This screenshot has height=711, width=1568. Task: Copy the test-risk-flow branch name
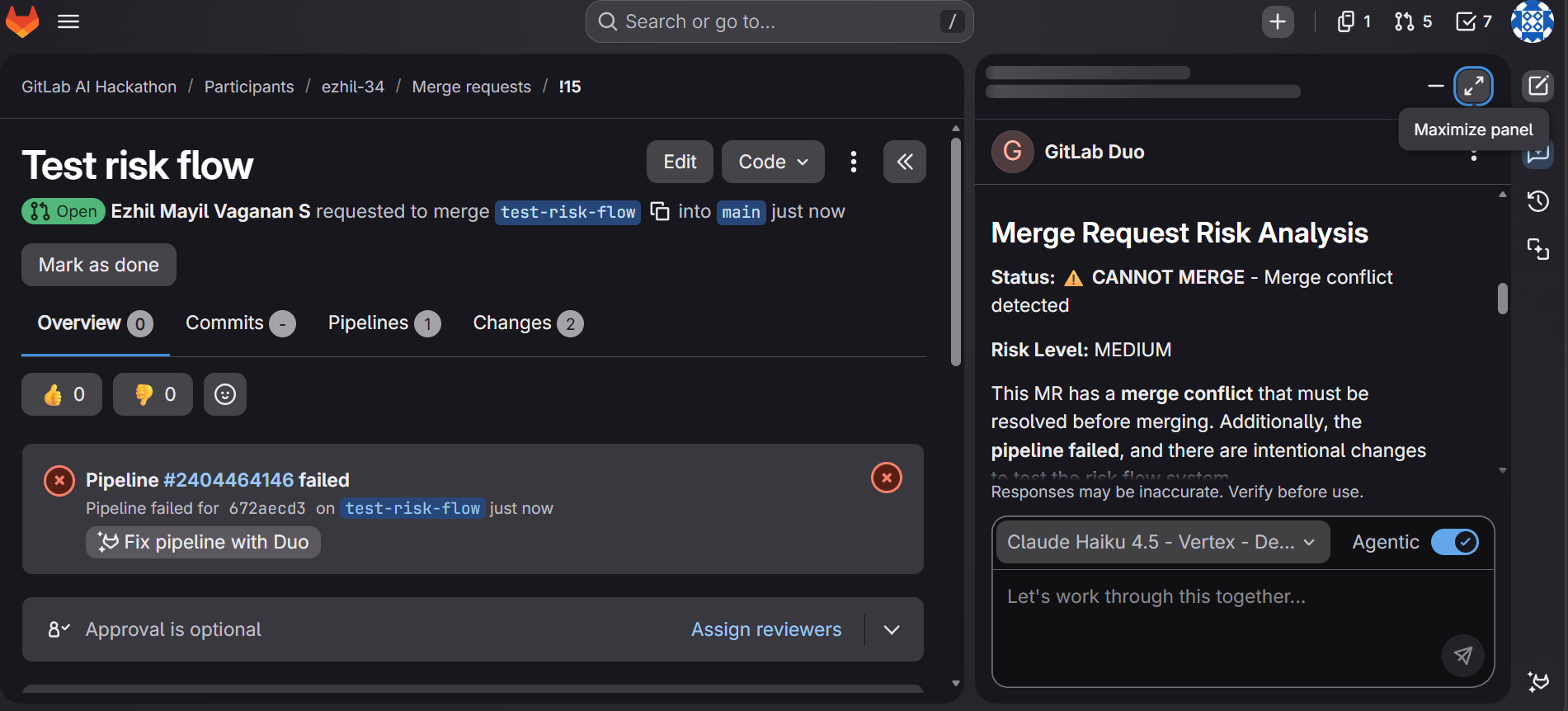point(660,211)
